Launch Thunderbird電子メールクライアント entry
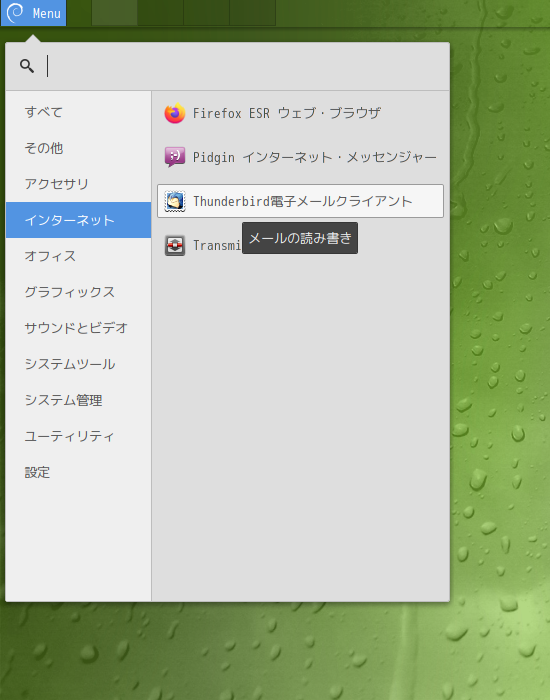Viewport: 550px width, 700px height. [x=300, y=201]
